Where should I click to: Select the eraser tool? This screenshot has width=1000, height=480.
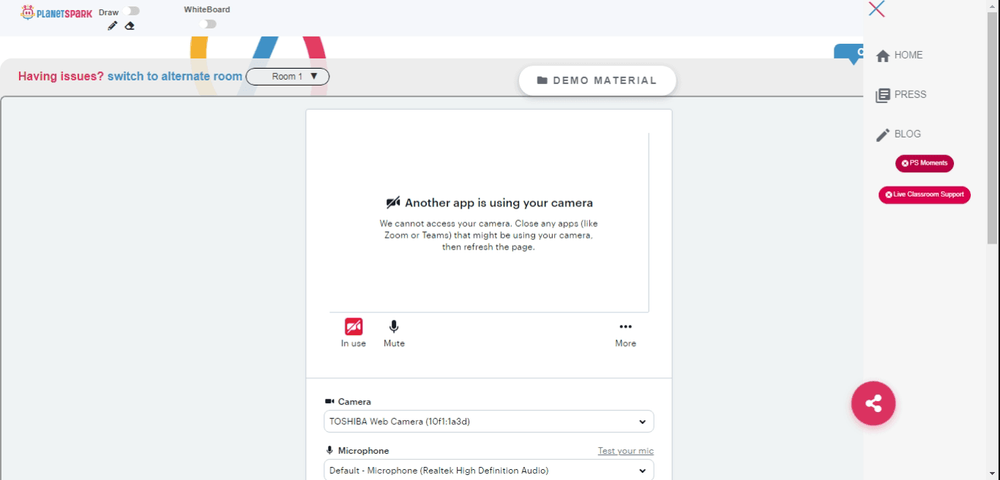coord(129,25)
